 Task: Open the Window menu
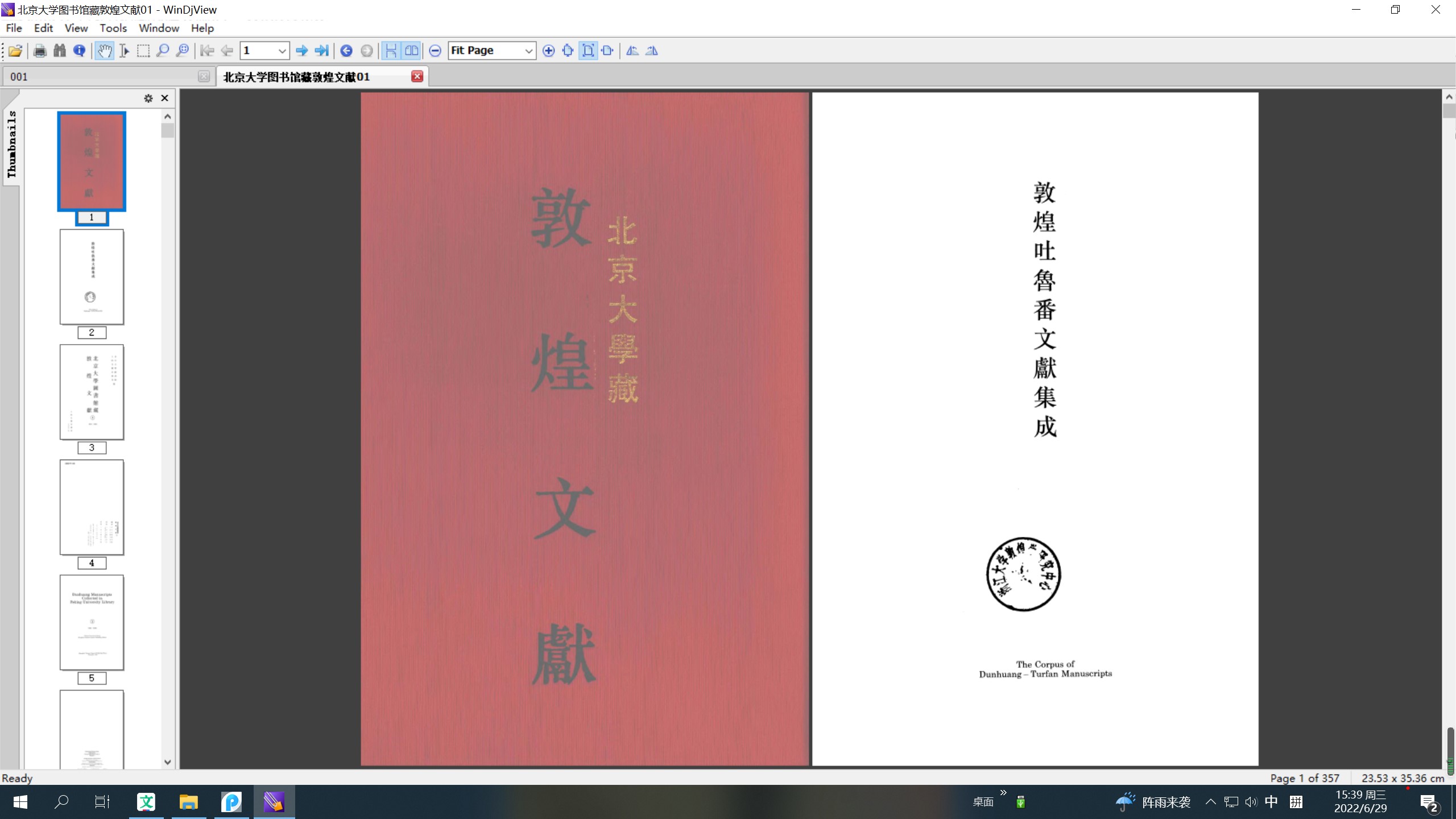[x=159, y=28]
